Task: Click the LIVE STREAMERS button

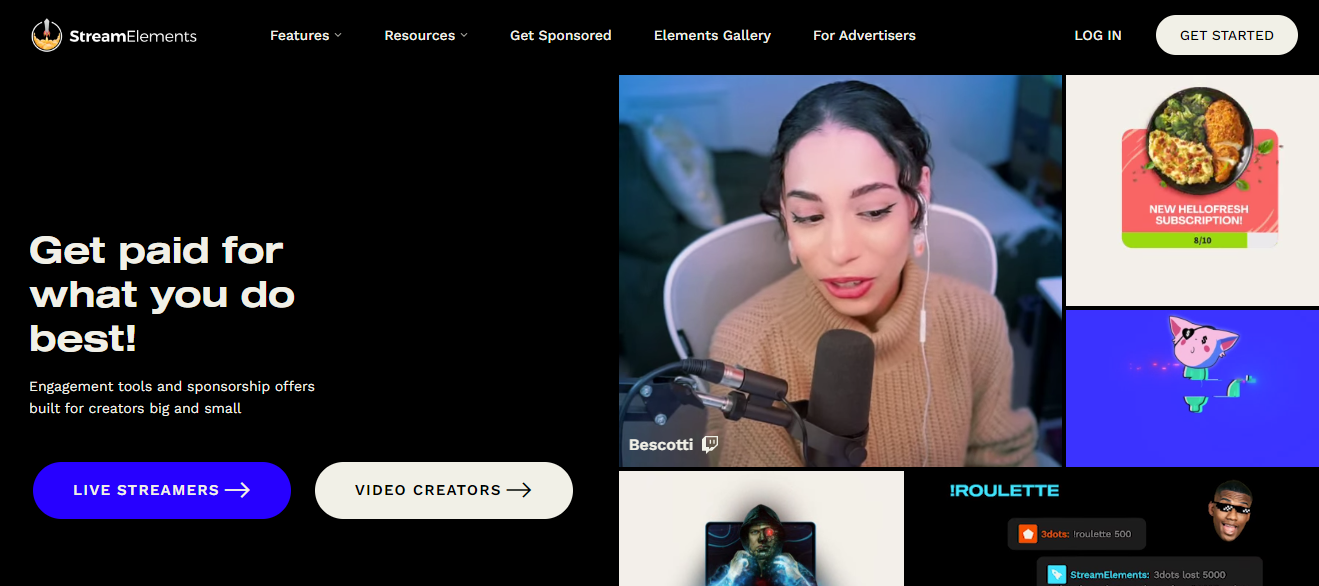Action: coord(162,490)
